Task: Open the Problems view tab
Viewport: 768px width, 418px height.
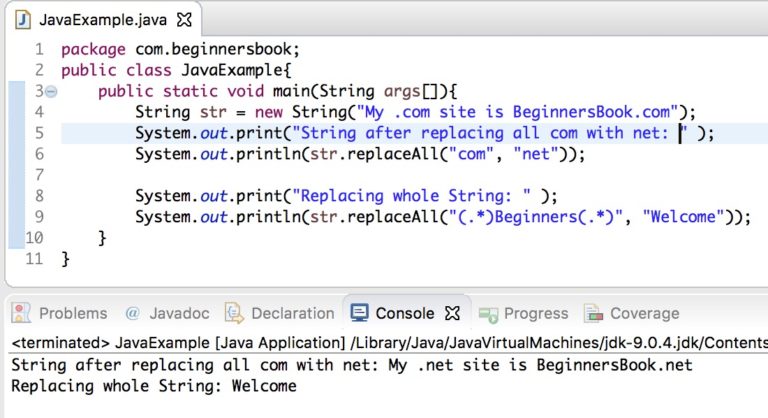Action: tap(59, 313)
